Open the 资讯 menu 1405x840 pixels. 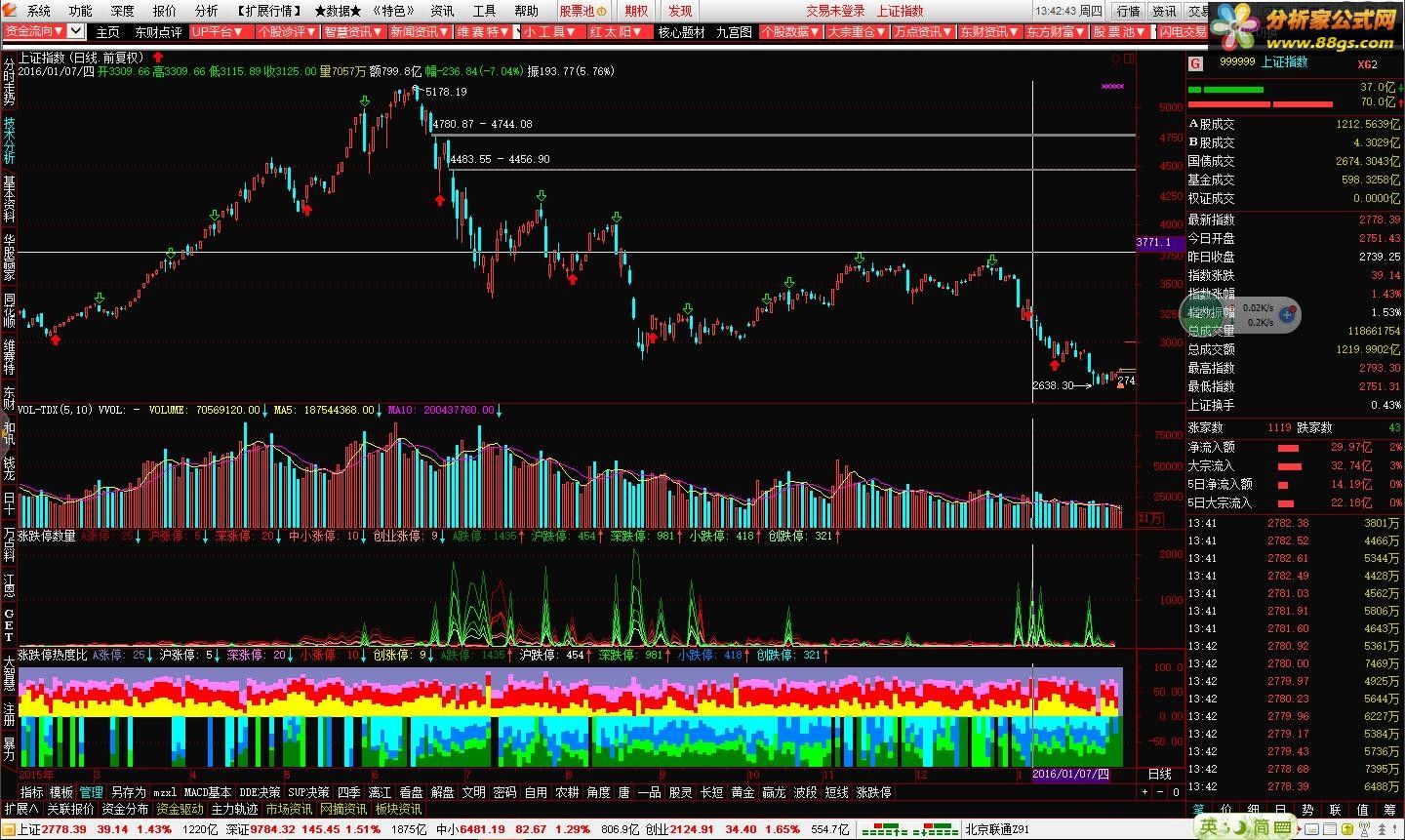pos(442,12)
